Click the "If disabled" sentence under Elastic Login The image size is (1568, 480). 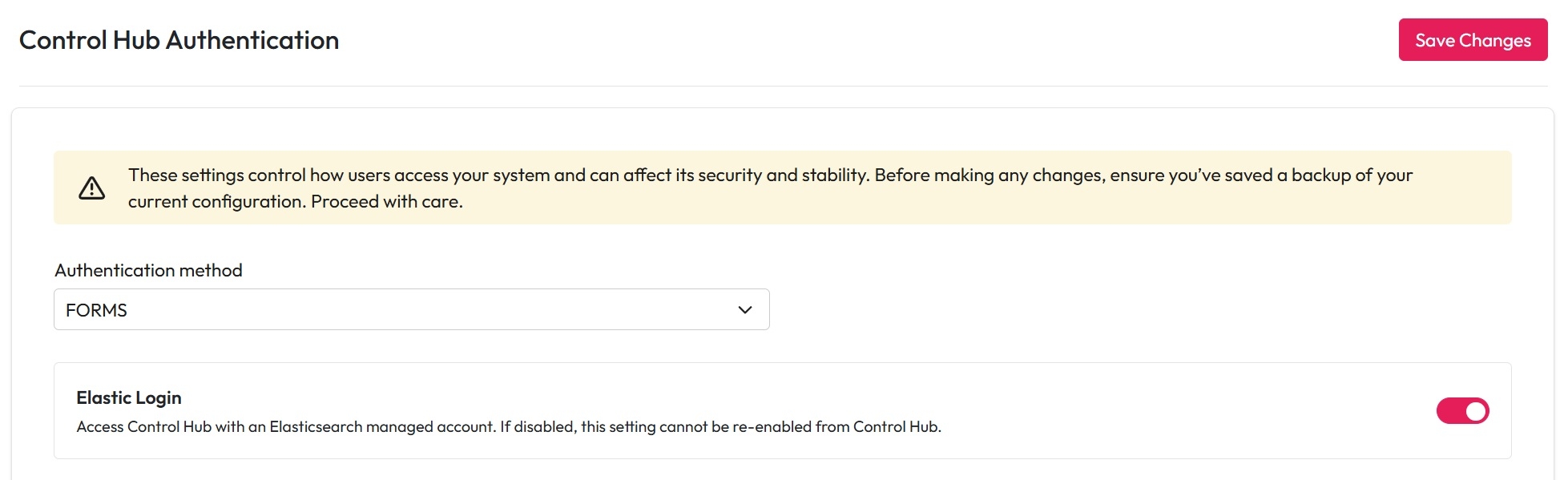tap(721, 427)
